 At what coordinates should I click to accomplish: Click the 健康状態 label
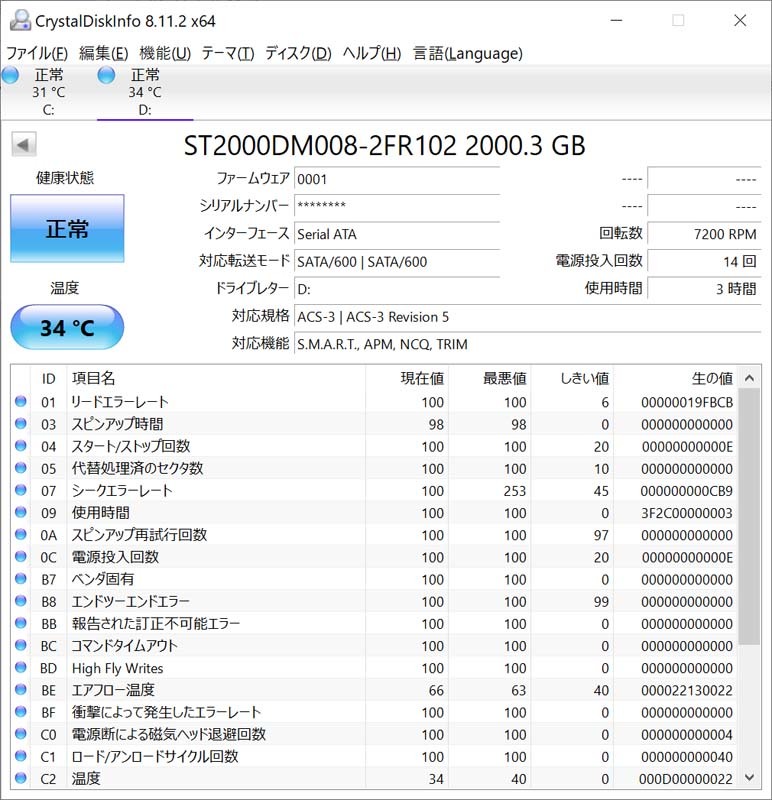[65, 178]
